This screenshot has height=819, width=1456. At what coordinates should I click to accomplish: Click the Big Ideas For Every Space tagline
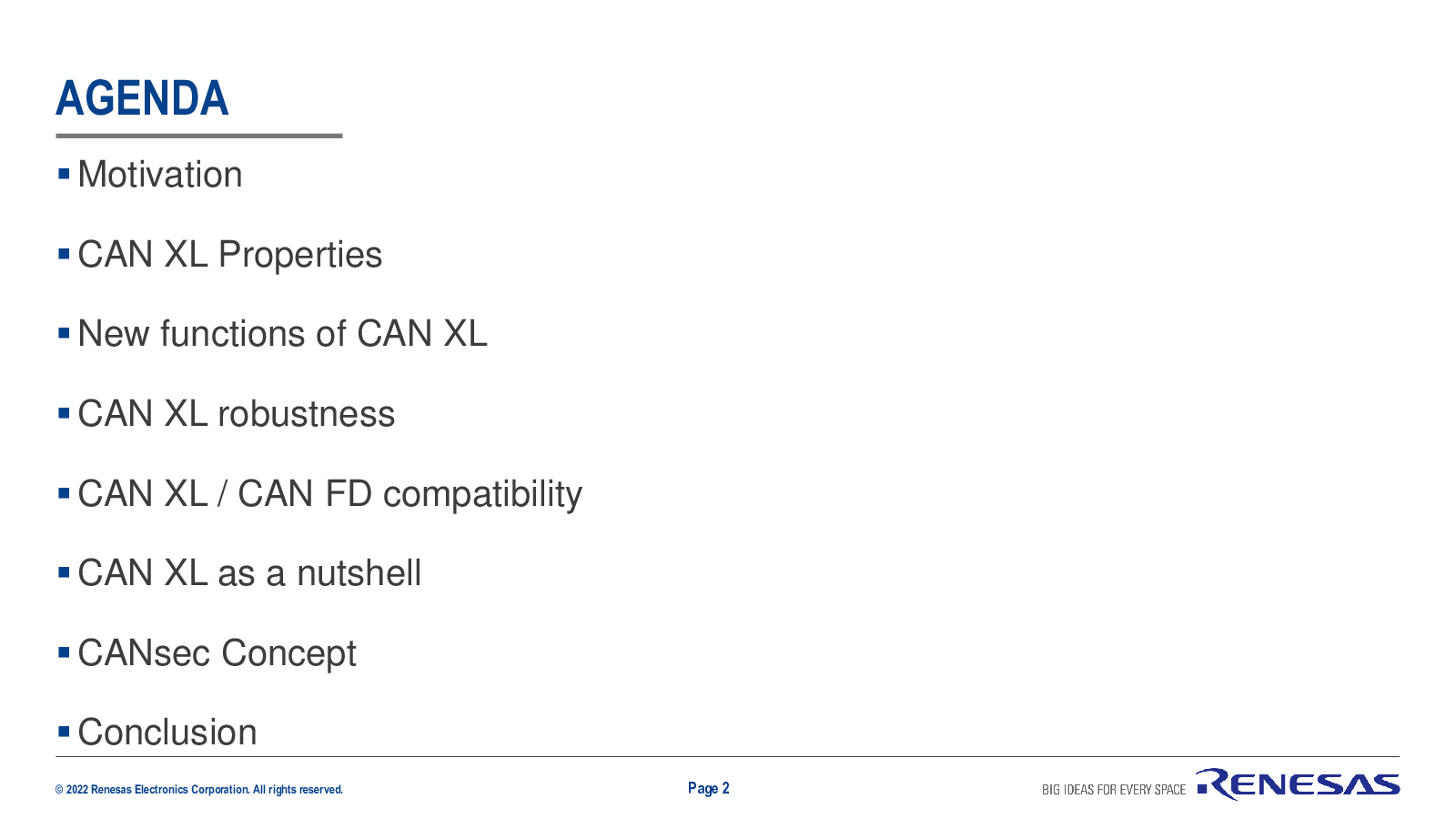tap(1114, 790)
